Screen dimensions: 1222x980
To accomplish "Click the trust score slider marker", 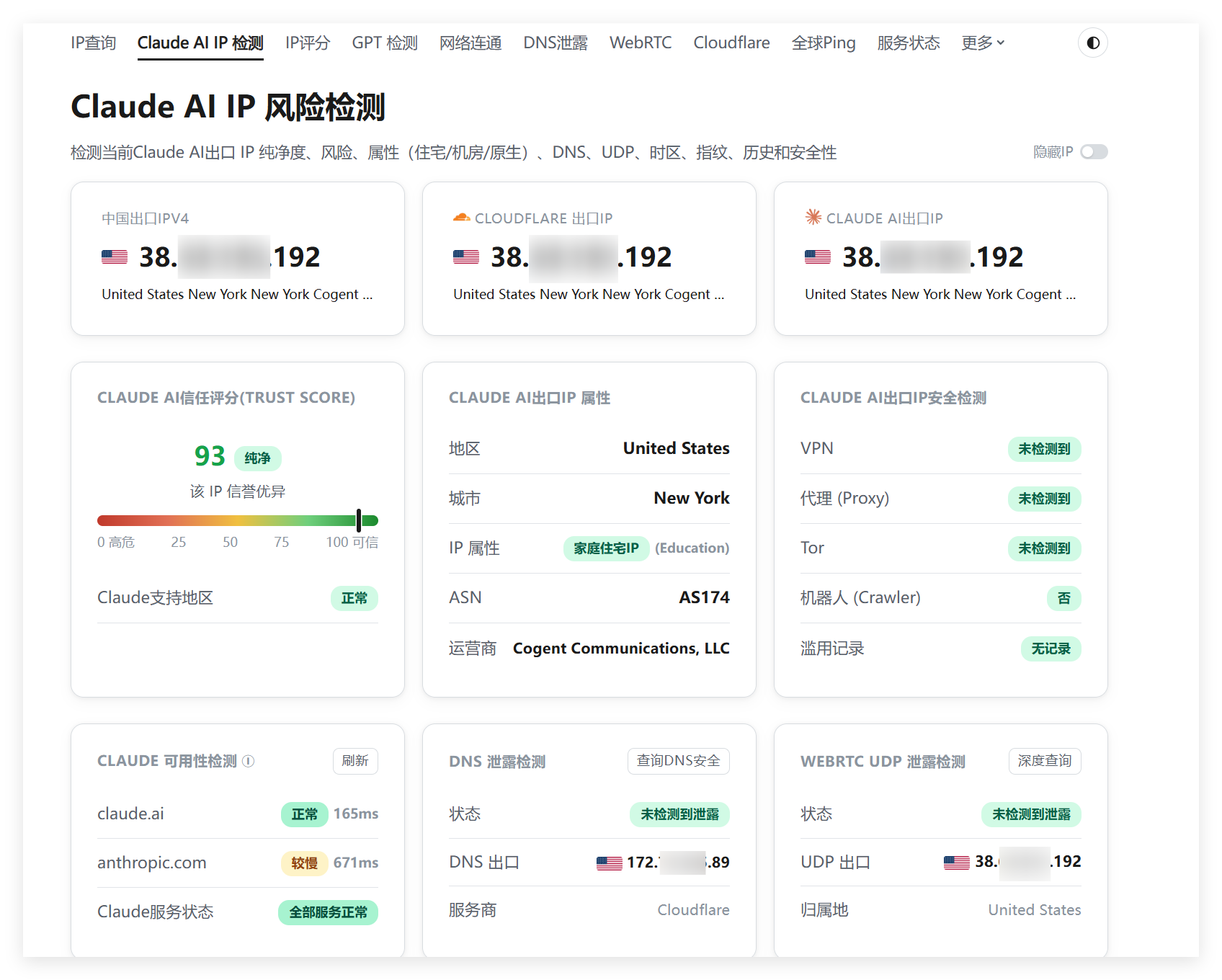I will [359, 520].
